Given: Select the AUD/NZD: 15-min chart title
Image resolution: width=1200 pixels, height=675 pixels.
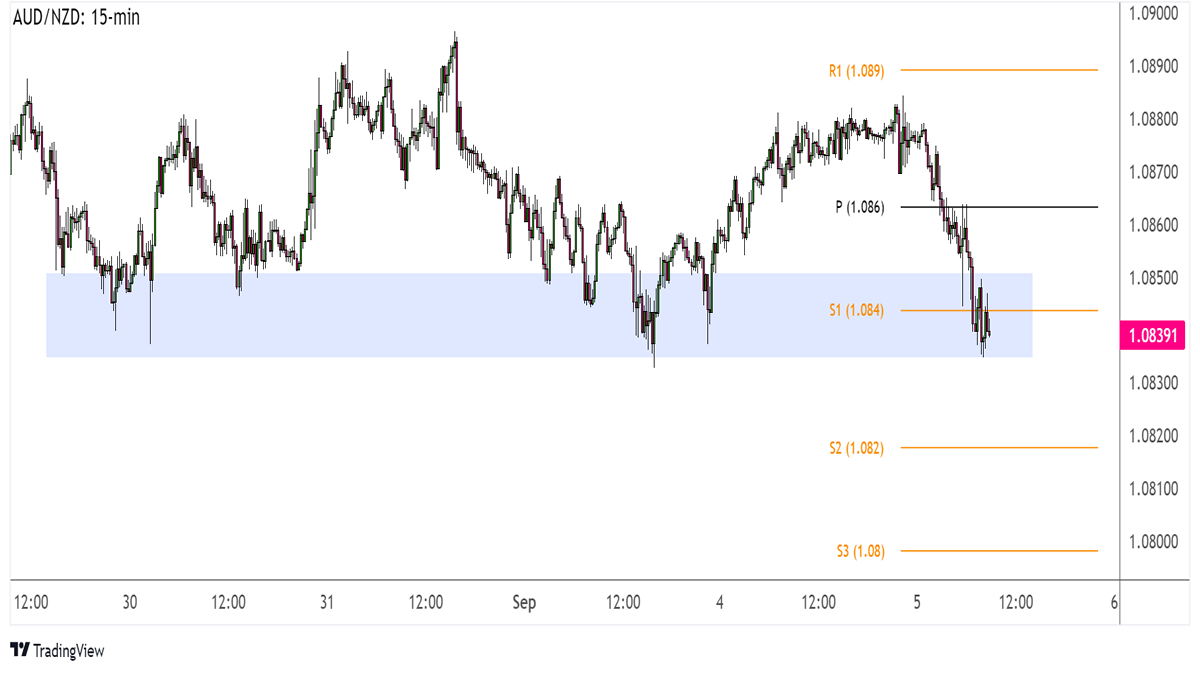Looking at the screenshot, I should pyautogui.click(x=75, y=18).
